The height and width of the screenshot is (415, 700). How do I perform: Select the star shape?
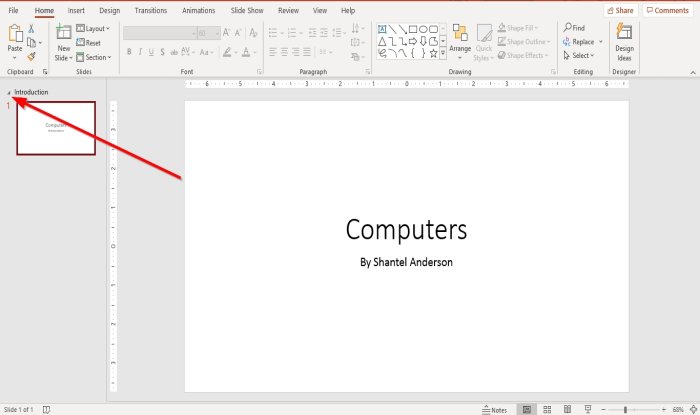coord(433,54)
